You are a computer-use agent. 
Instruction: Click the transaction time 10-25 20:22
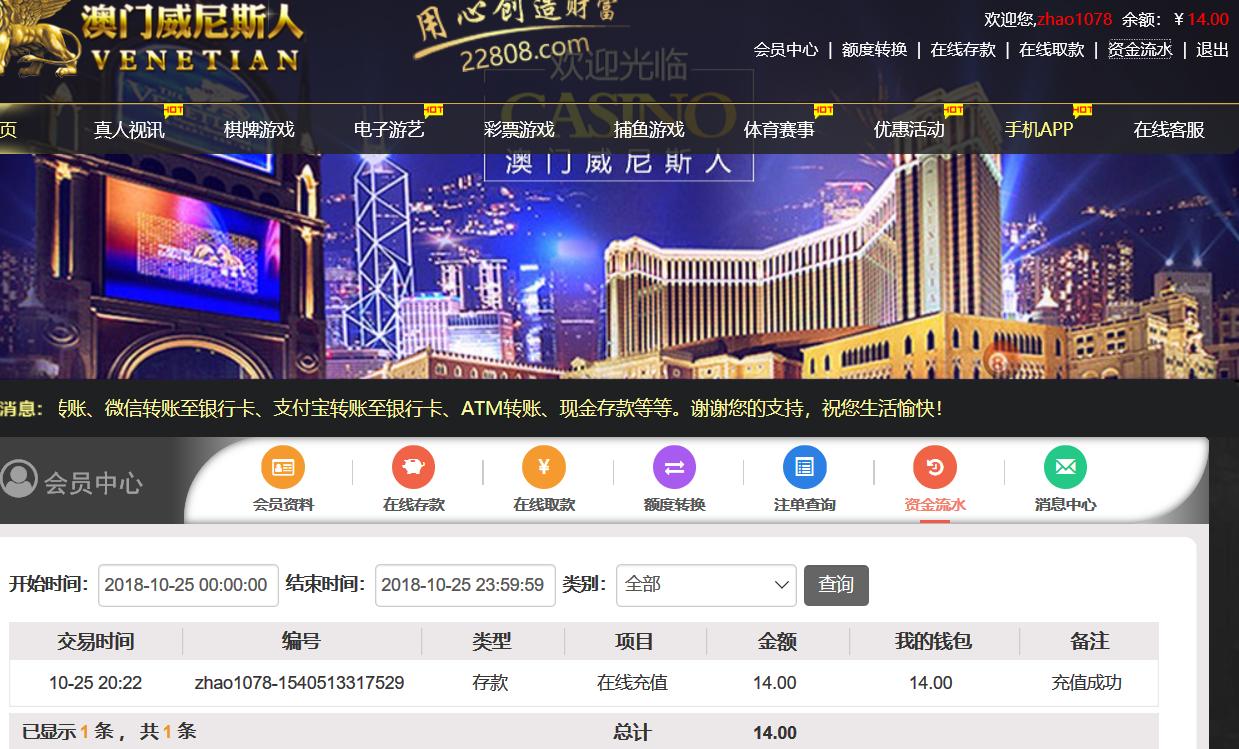(95, 683)
